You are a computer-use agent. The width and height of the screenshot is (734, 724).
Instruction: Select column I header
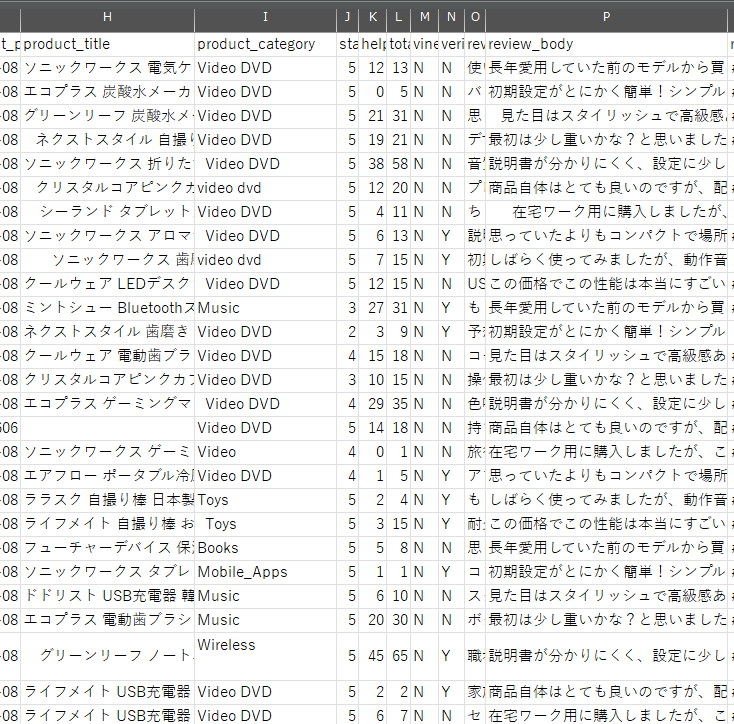pyautogui.click(x=265, y=17)
